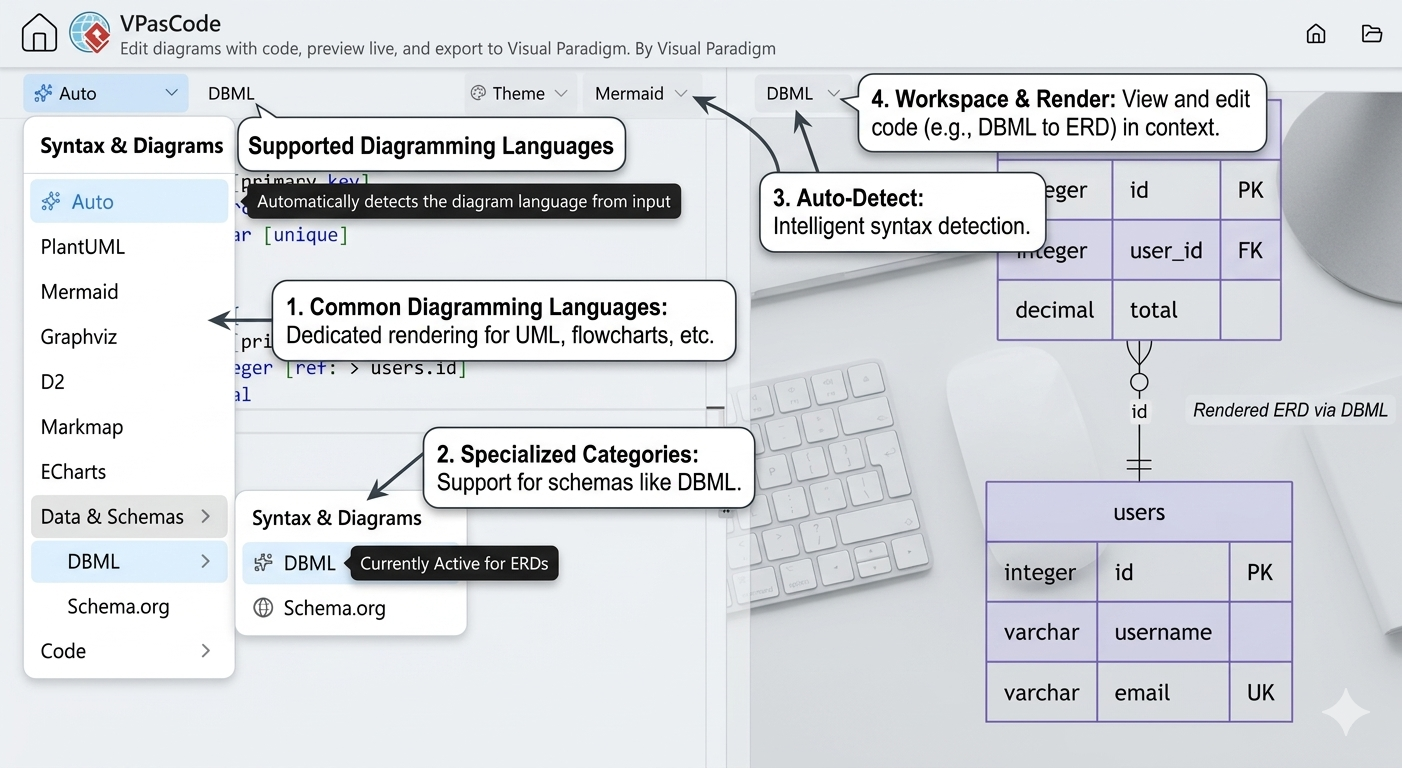
Task: Click the total cell in the upper table
Action: [x=1166, y=310]
